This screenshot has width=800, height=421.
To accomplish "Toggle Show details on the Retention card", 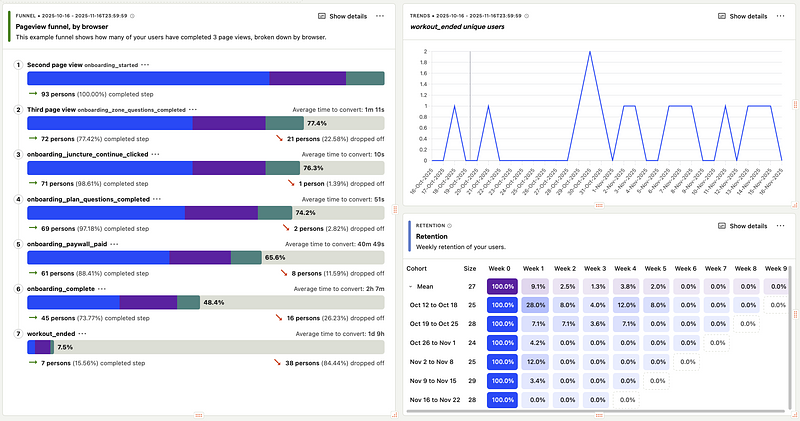I will point(741,226).
